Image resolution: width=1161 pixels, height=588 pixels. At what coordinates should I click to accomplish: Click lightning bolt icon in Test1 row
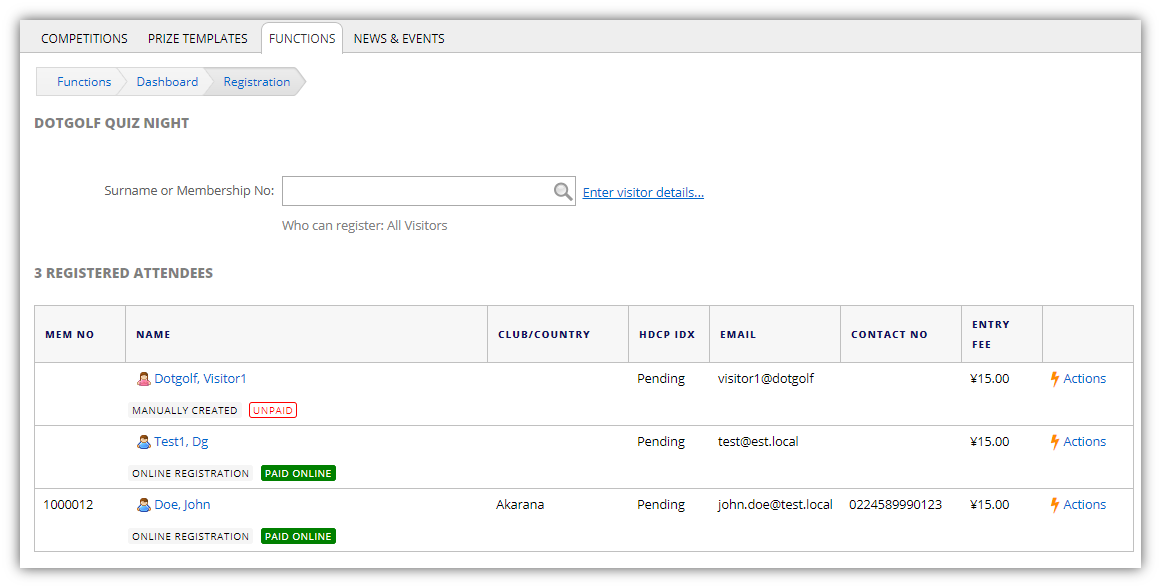(x=1054, y=442)
